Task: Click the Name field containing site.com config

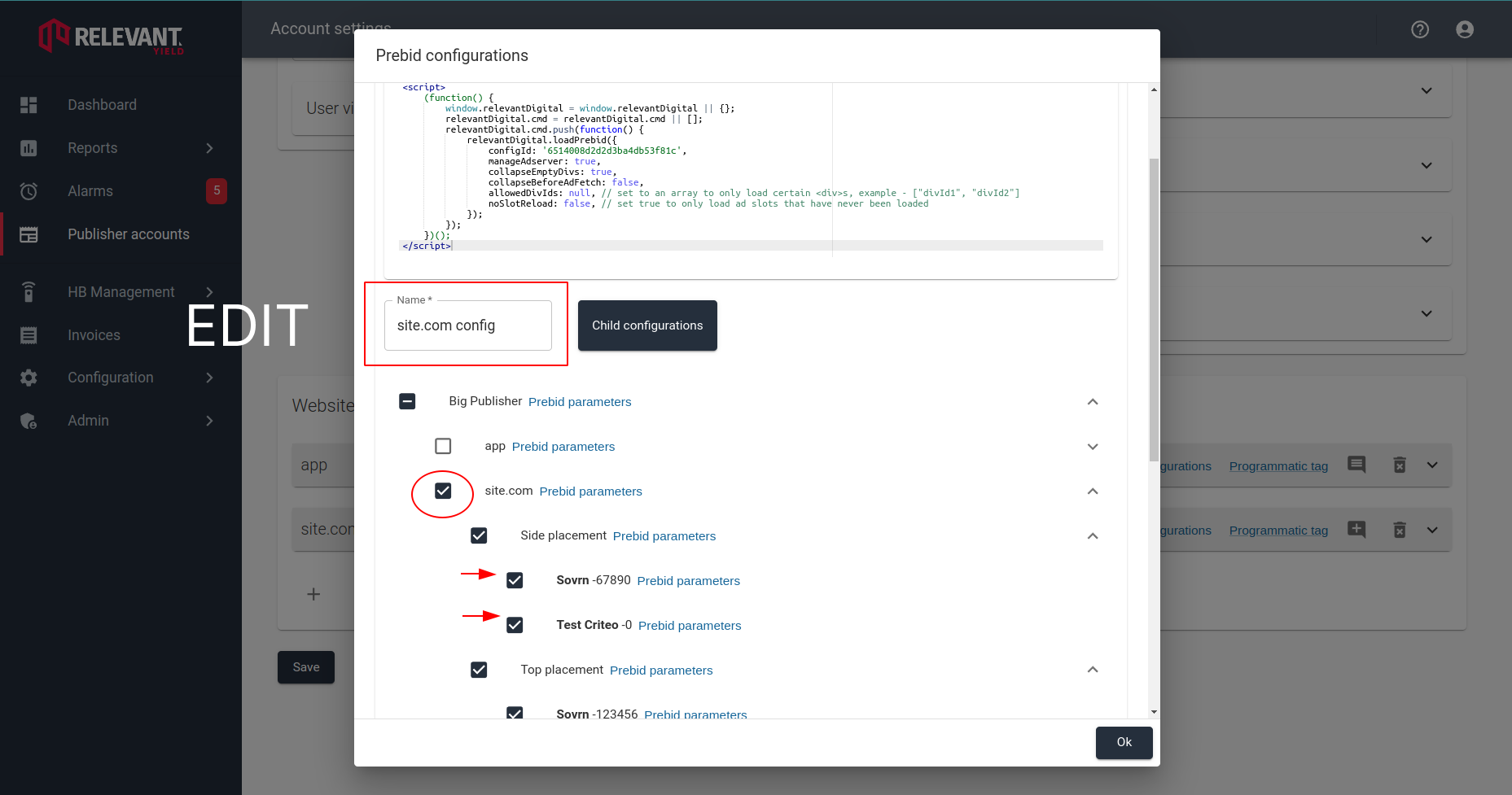Action: (467, 325)
